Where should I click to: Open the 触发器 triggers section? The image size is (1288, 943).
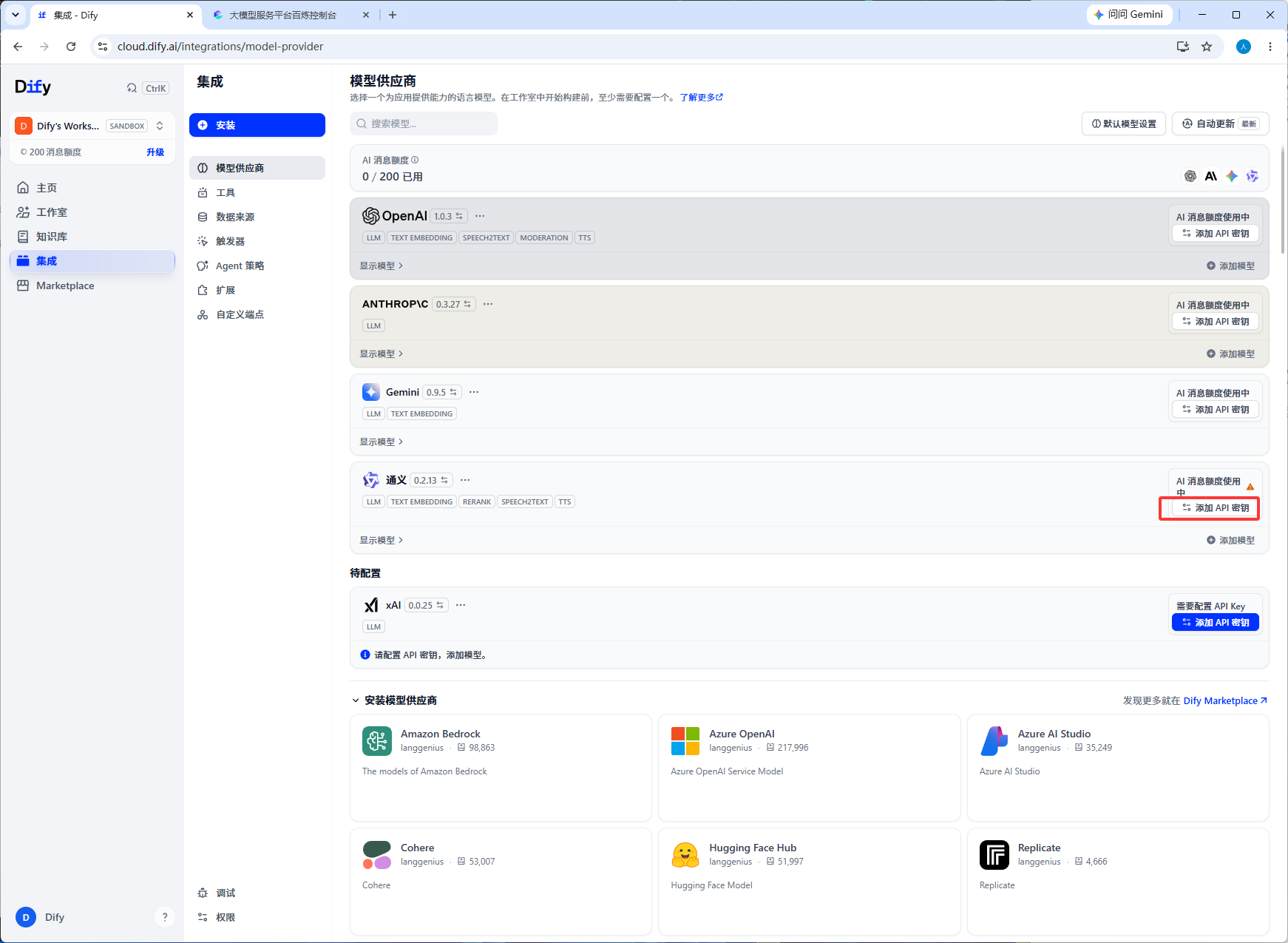[x=257, y=241]
